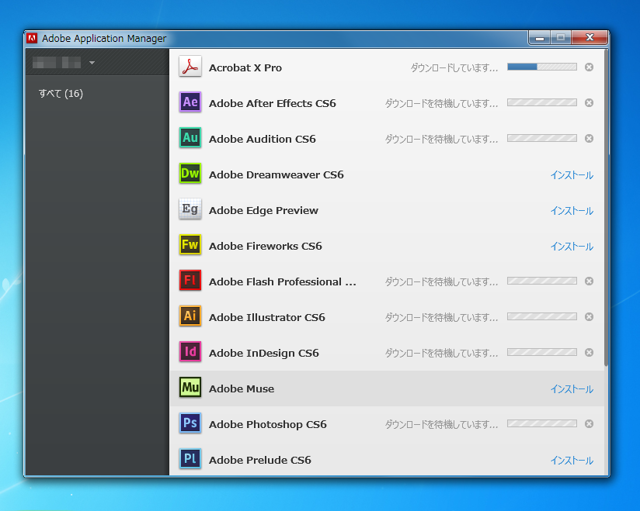This screenshot has height=511, width=640.
Task: Install Adobe Fireworks CS6
Action: (x=571, y=246)
